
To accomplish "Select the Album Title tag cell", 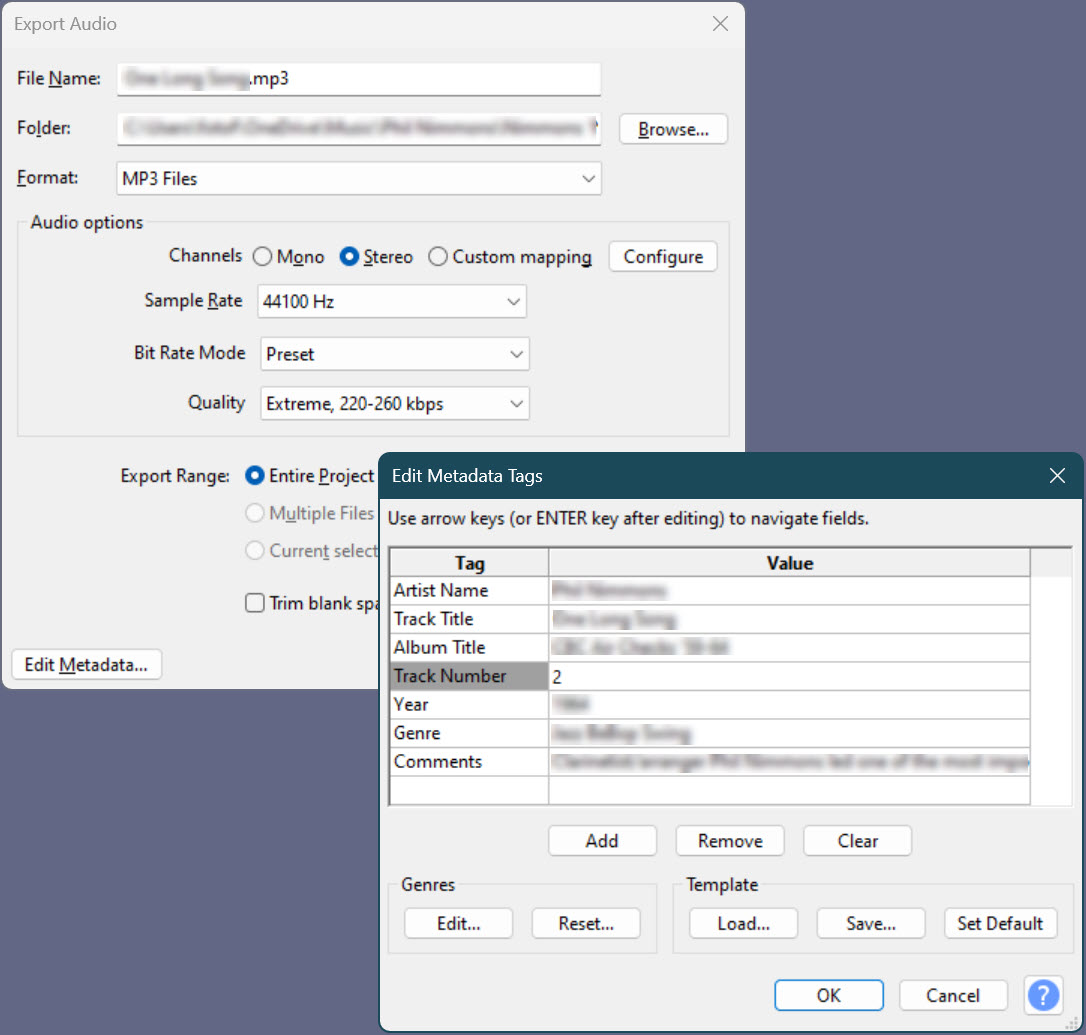I will pos(469,647).
